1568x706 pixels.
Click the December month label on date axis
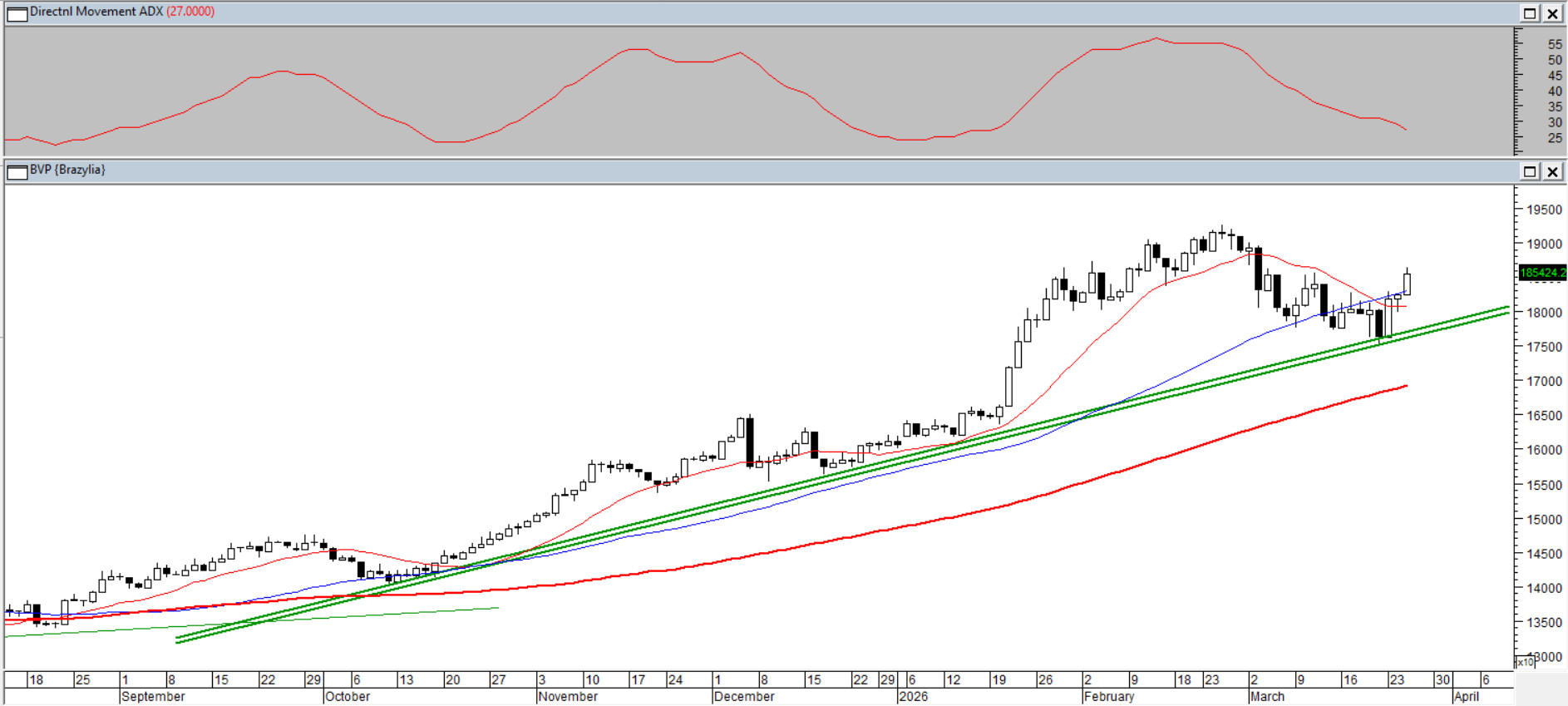tap(744, 697)
